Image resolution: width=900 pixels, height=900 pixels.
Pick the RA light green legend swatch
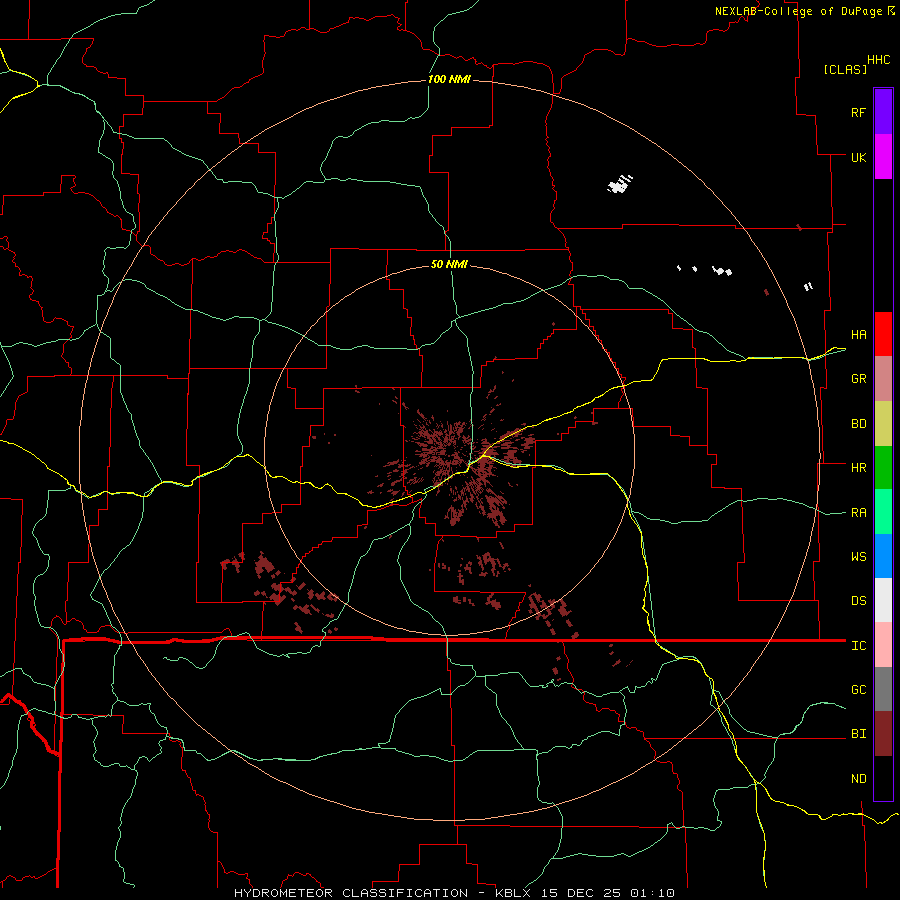pos(883,512)
